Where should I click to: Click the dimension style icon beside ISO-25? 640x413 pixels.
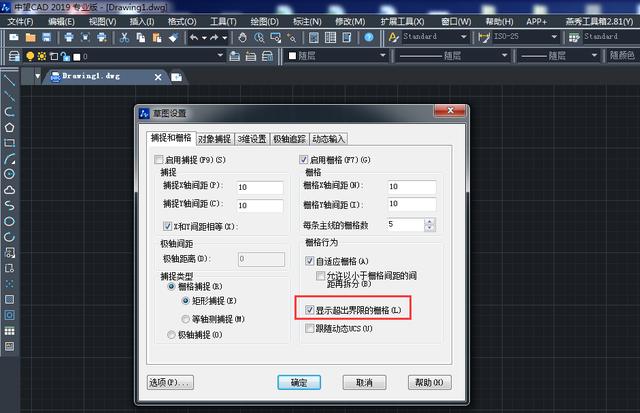coord(484,38)
